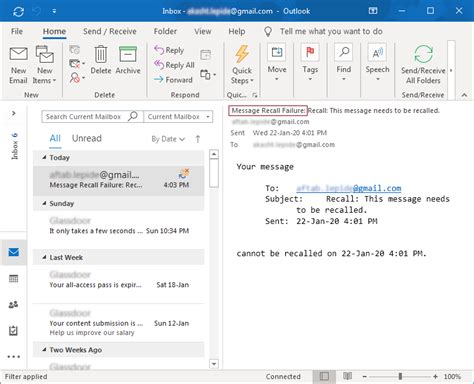Open the Folder tab

(165, 31)
